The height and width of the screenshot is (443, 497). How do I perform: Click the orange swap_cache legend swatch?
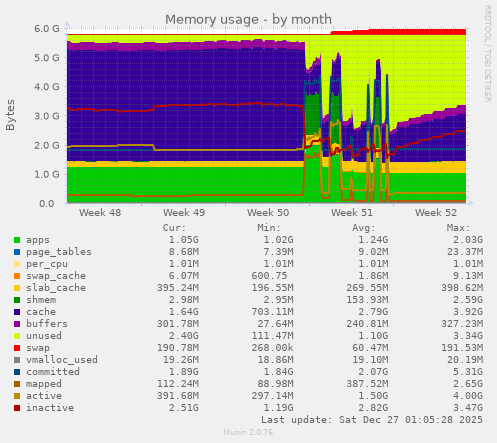click(x=17, y=276)
